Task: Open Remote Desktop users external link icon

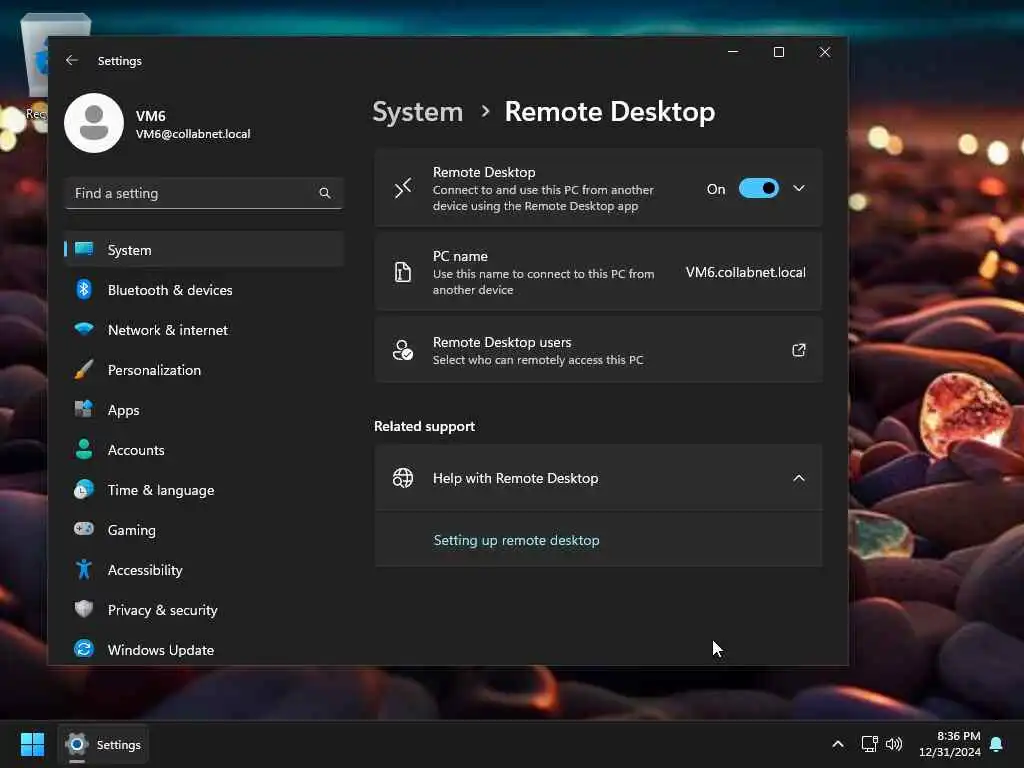Action: tap(799, 350)
